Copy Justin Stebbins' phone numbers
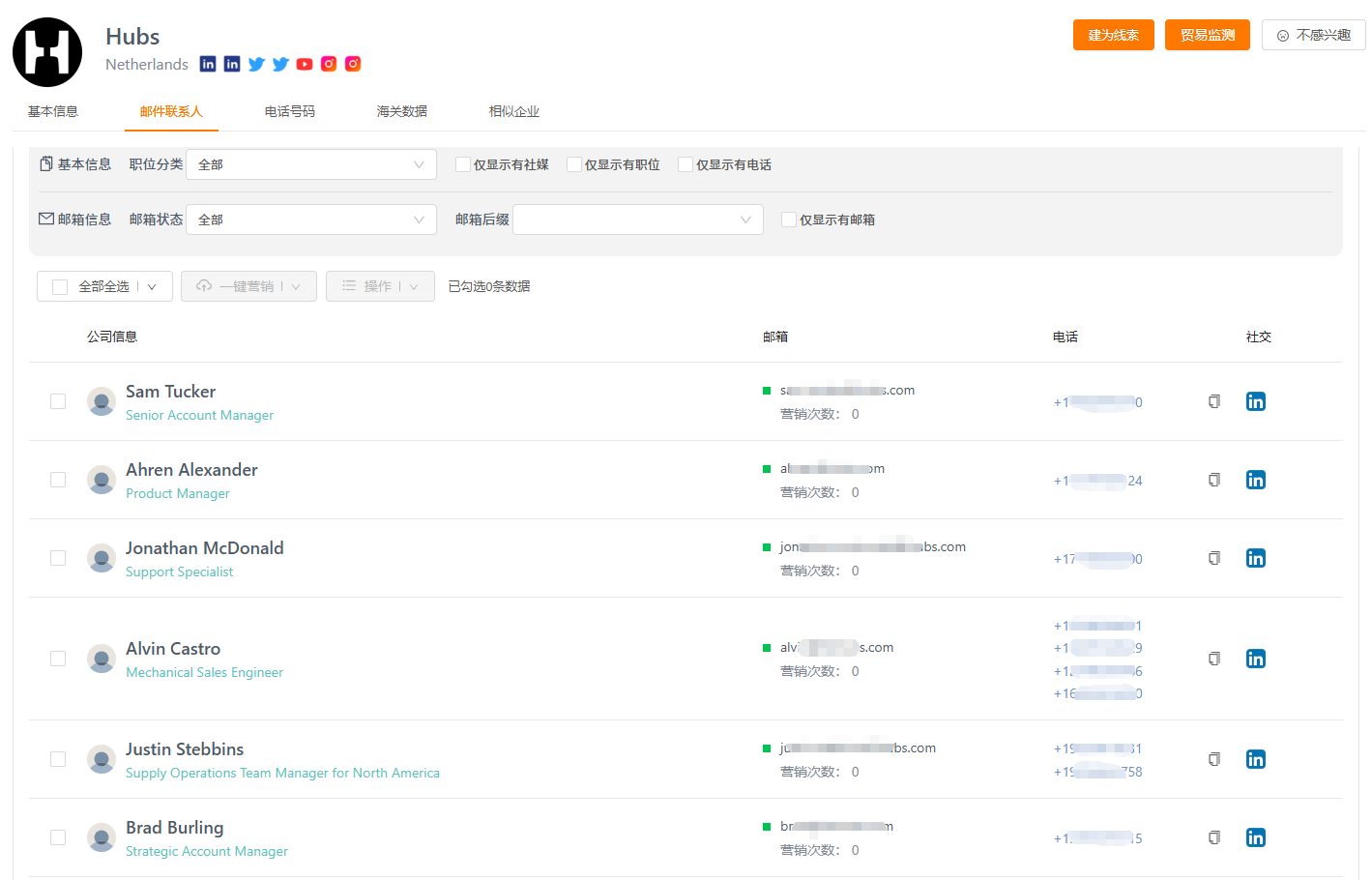1372x880 pixels. coord(1214,759)
